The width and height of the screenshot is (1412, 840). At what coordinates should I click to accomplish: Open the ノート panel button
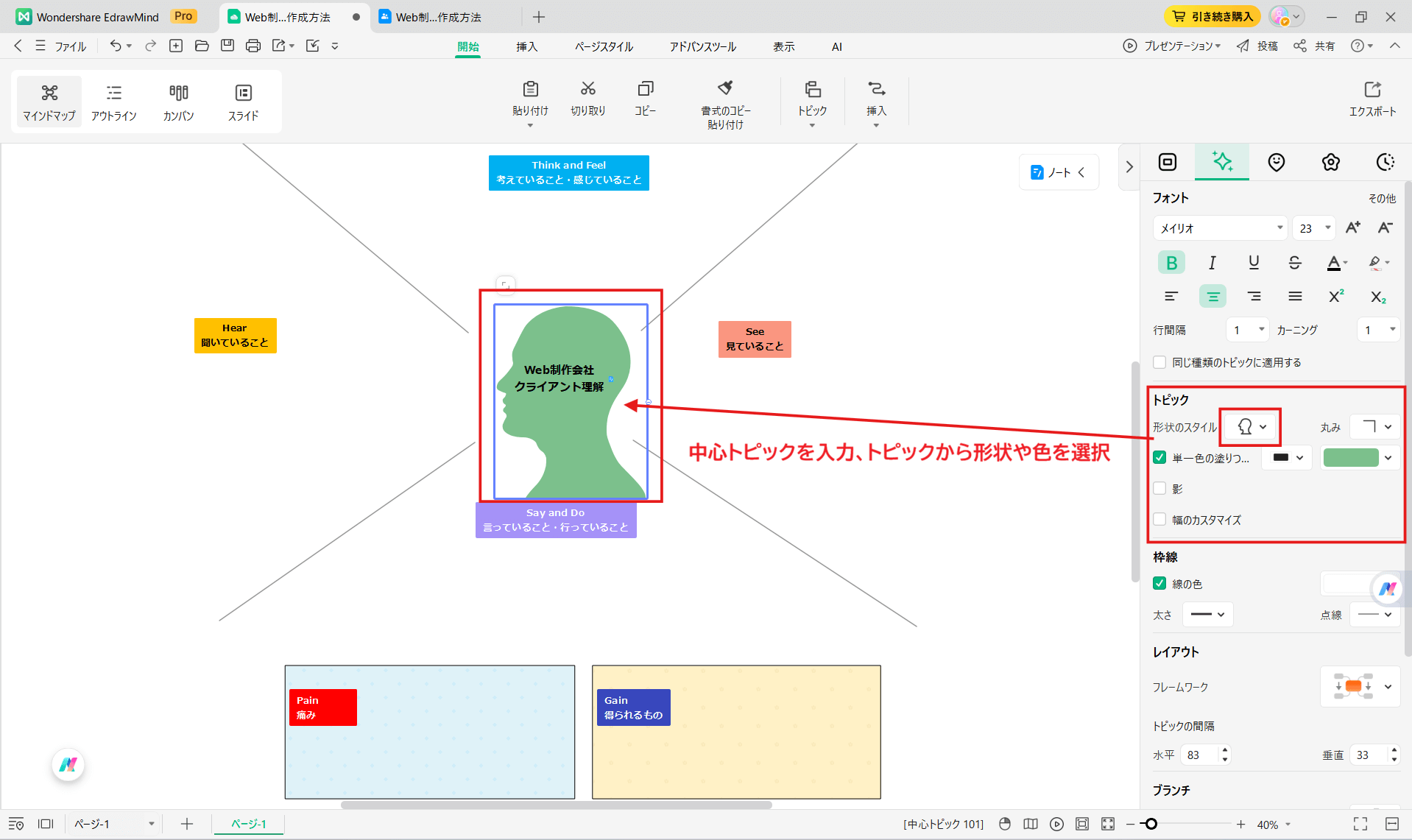[x=1058, y=172]
